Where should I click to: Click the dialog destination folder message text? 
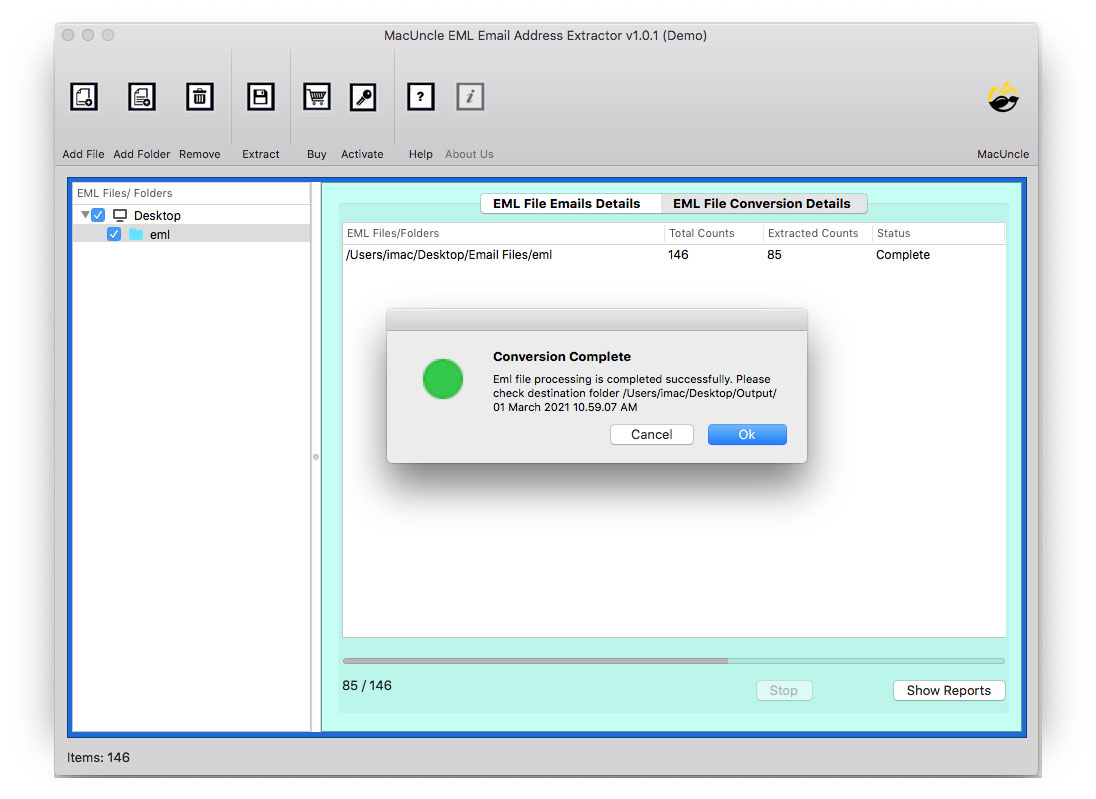(x=635, y=393)
